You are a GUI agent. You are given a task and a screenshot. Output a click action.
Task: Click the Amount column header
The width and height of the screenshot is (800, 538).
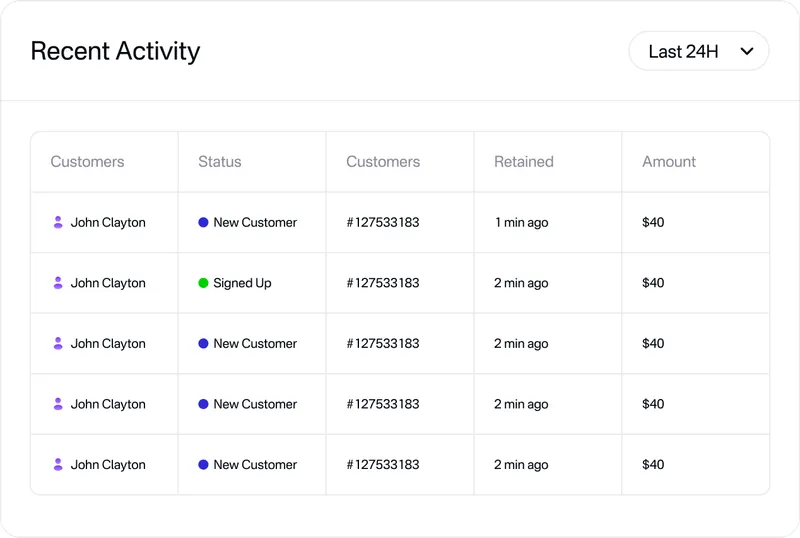[x=669, y=162]
